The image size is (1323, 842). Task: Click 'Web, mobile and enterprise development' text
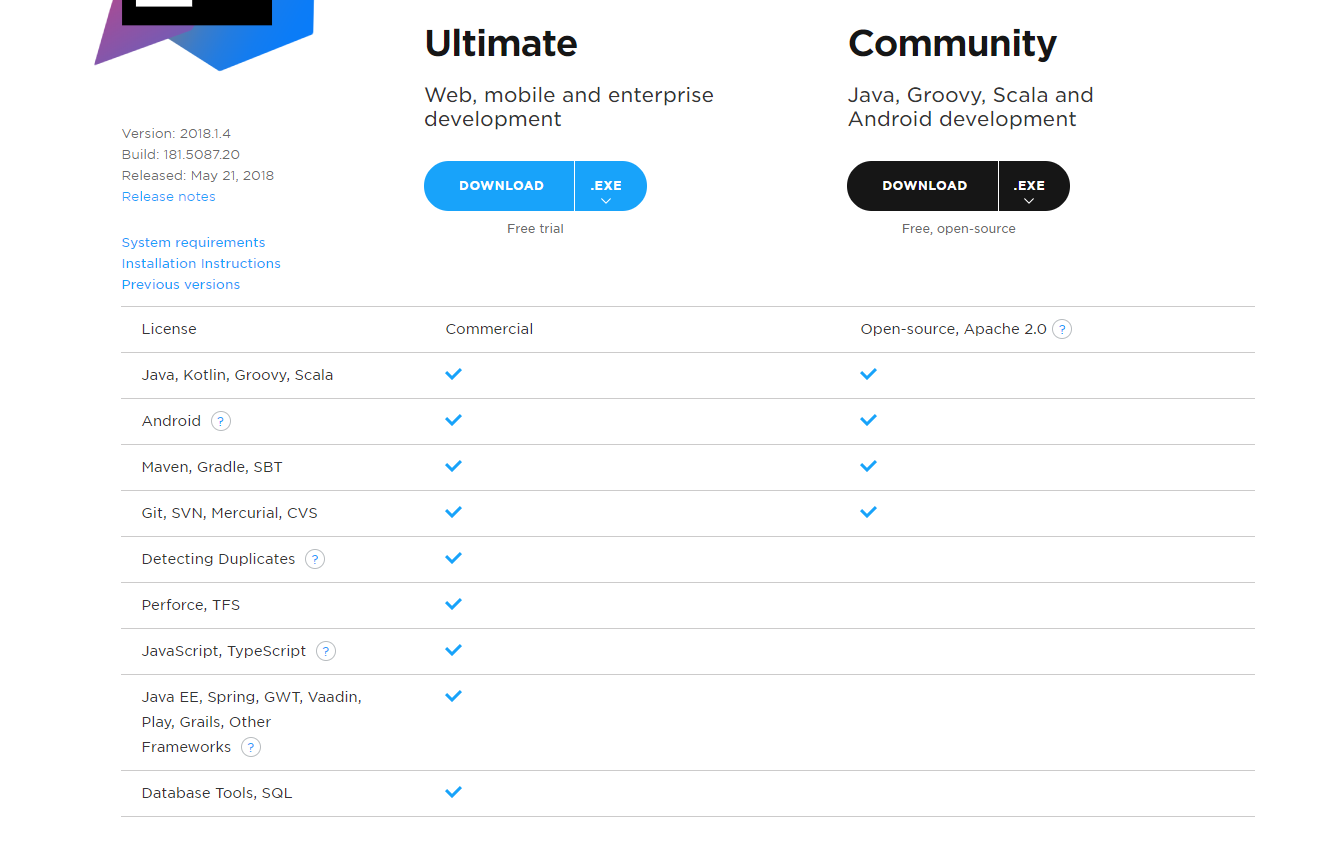pyautogui.click(x=569, y=107)
